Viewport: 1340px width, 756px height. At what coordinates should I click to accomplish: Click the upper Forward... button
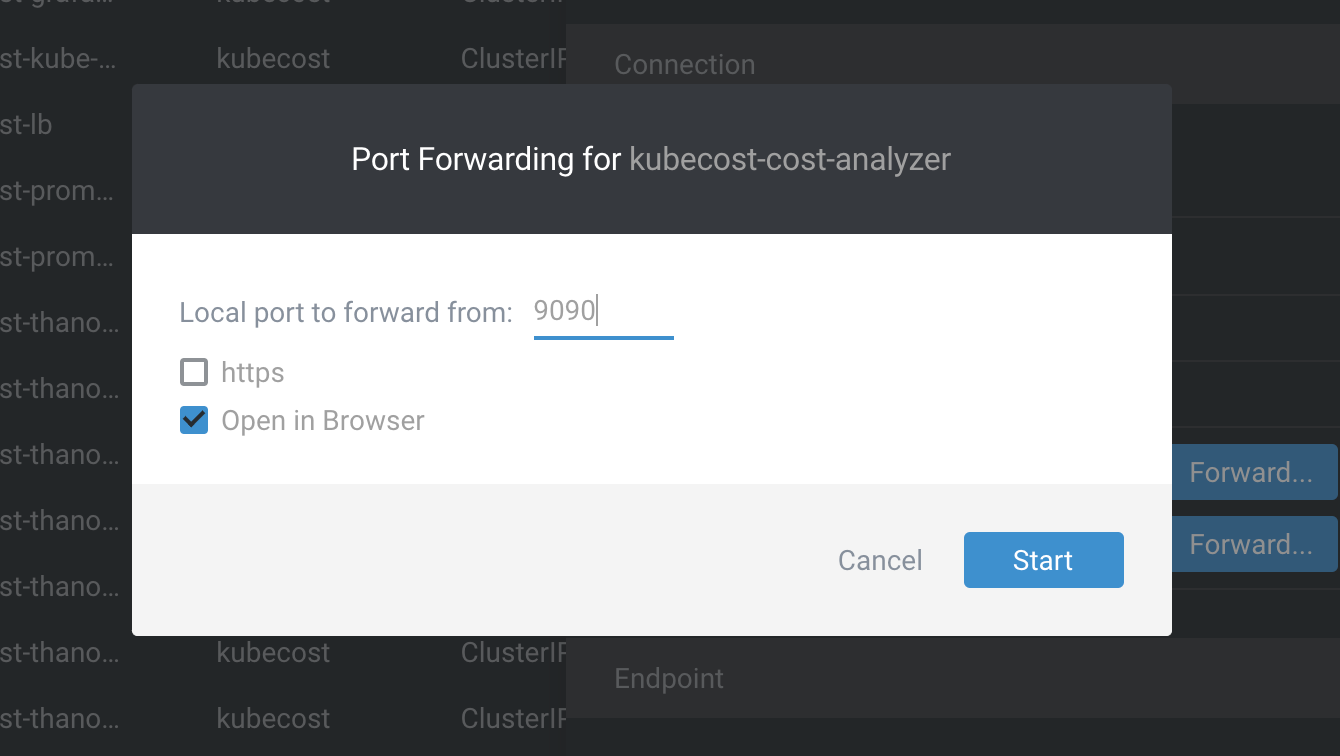(x=1251, y=472)
